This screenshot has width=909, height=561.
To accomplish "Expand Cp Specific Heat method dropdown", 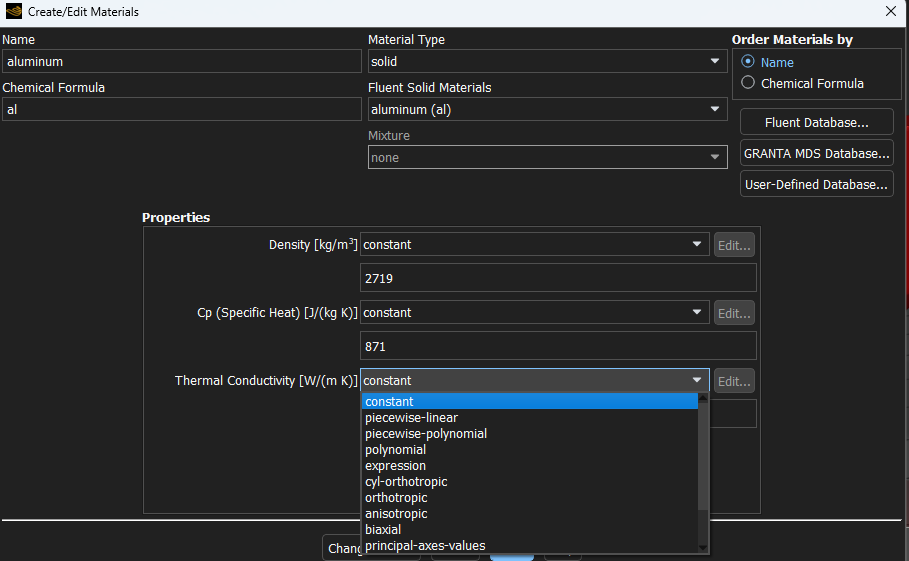I will pos(534,313).
